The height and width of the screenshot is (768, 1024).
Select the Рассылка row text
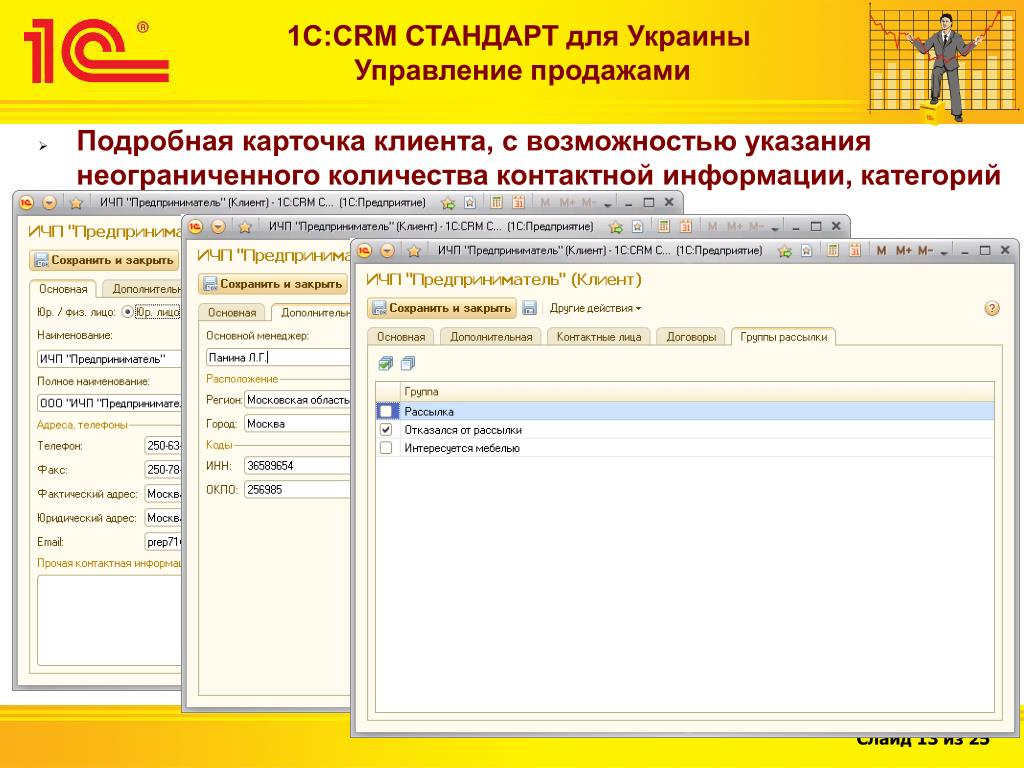[x=429, y=411]
